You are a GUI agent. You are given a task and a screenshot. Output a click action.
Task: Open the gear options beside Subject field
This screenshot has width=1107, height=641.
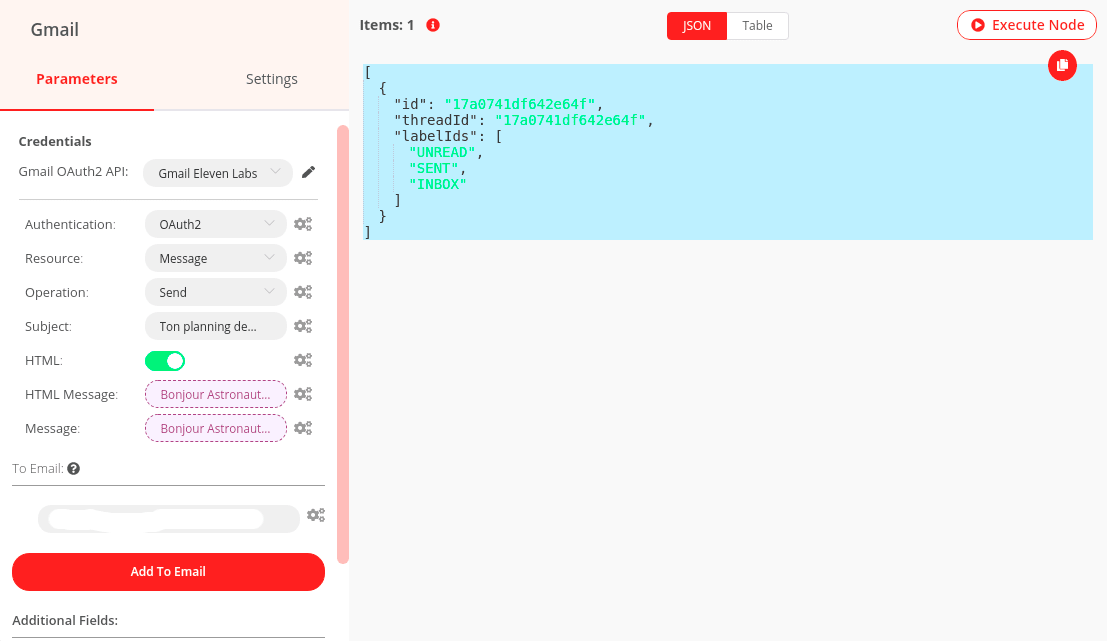tap(303, 326)
